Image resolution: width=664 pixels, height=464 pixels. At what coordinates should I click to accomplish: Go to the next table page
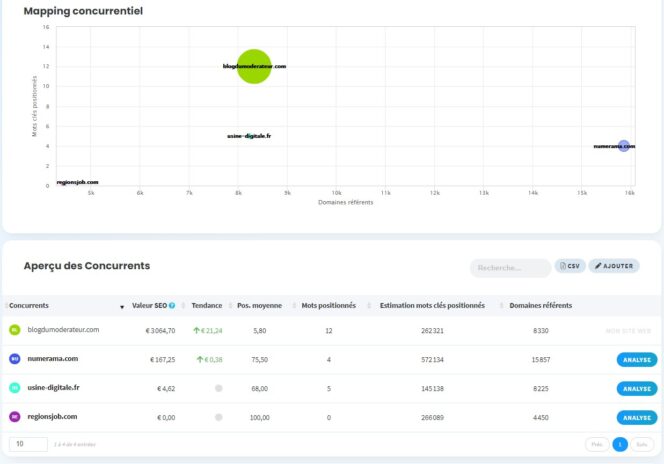click(642, 445)
